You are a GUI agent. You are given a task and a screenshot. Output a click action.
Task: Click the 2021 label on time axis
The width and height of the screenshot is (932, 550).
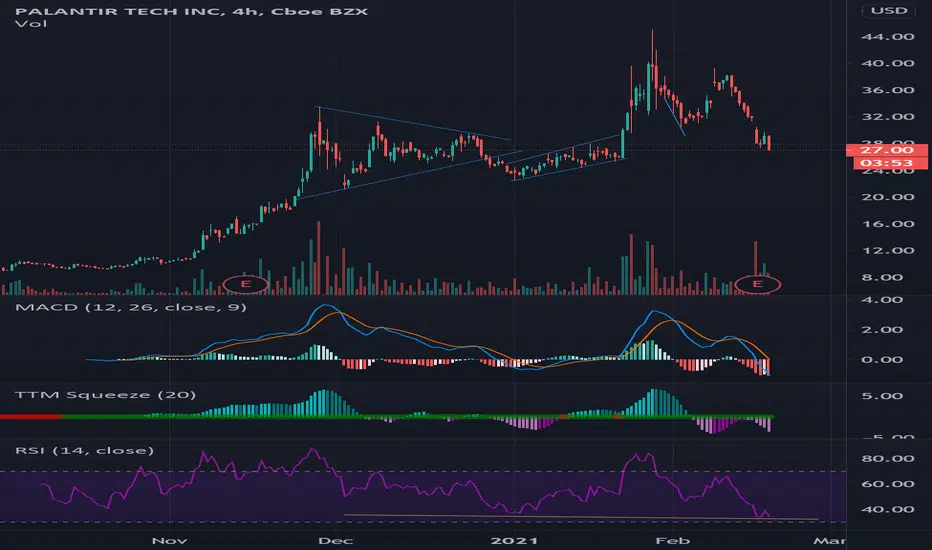pyautogui.click(x=514, y=540)
